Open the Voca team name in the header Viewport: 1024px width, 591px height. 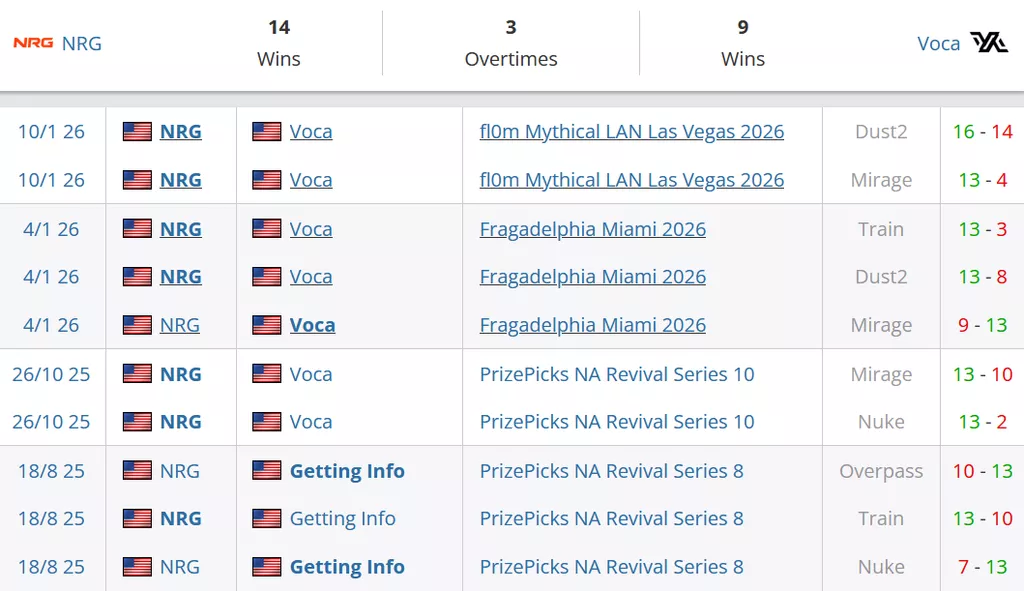[938, 43]
